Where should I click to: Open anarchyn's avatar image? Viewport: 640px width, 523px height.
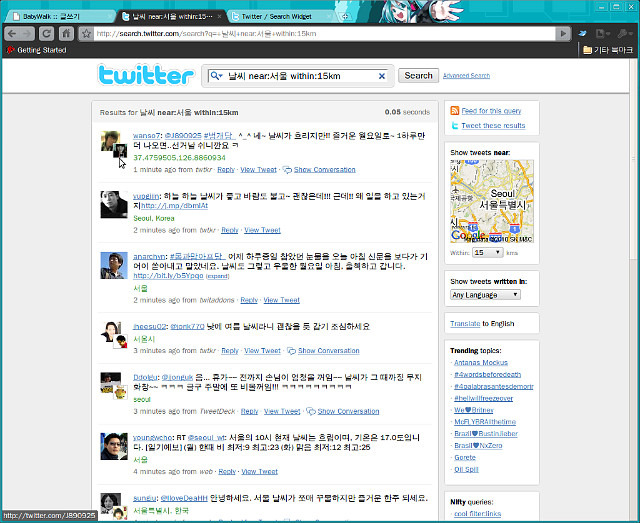click(x=114, y=265)
